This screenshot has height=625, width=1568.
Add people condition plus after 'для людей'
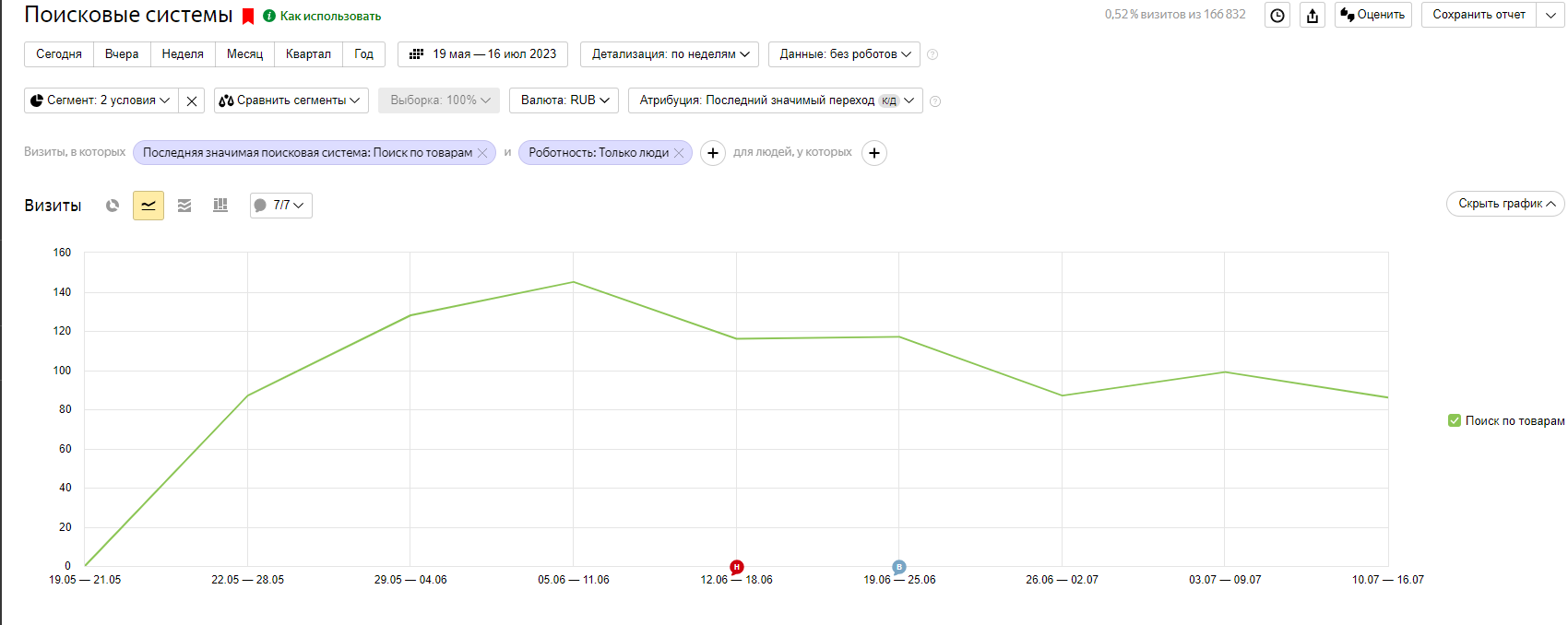pos(874,153)
